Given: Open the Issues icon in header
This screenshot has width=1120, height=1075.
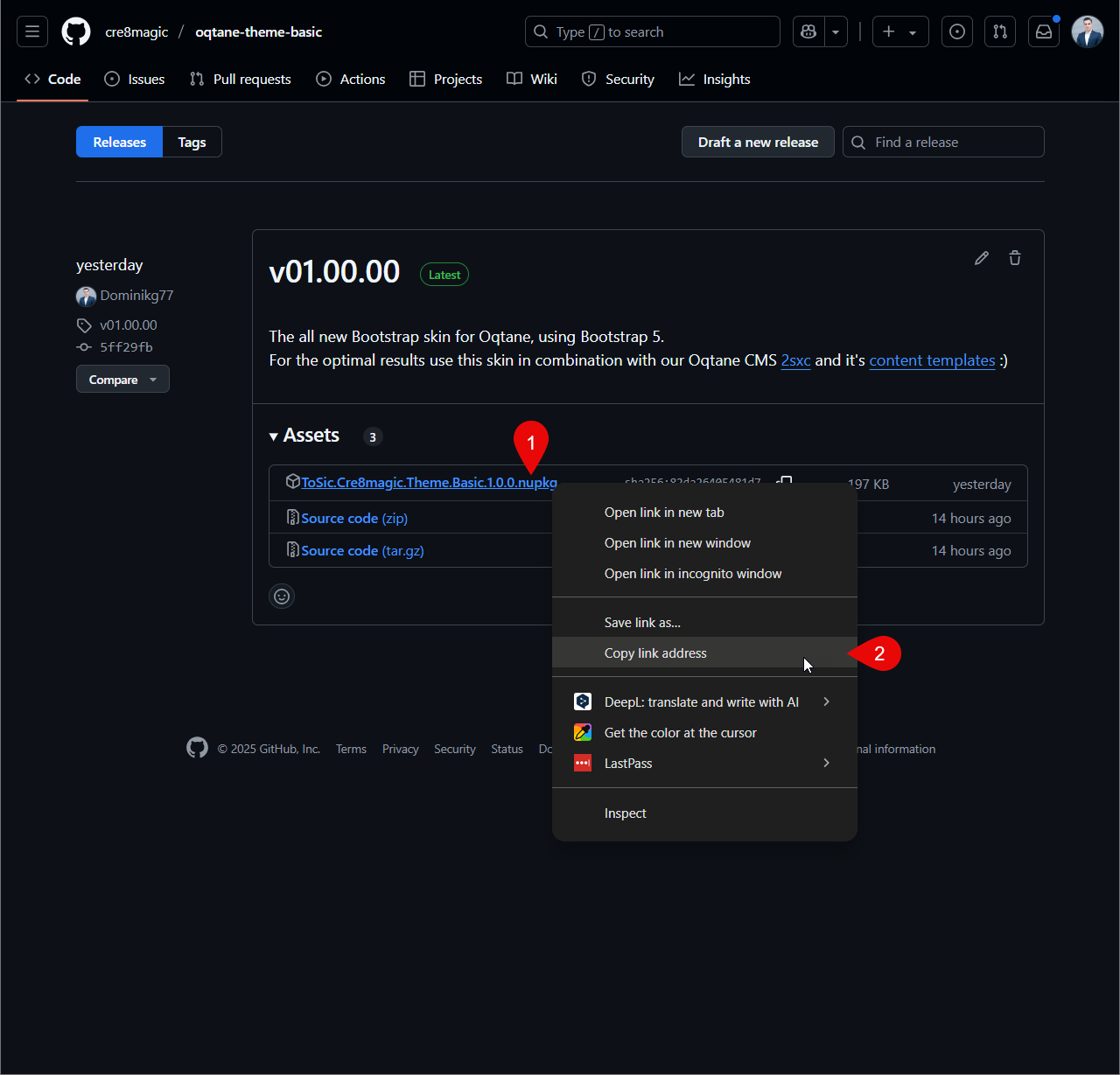Looking at the screenshot, I should point(957,31).
